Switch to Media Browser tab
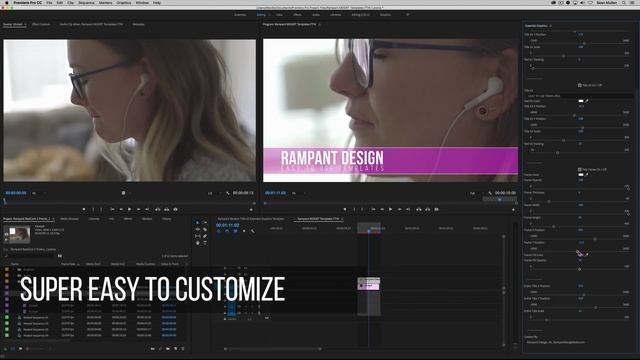Screen dimensions: 640x360 point(69,219)
